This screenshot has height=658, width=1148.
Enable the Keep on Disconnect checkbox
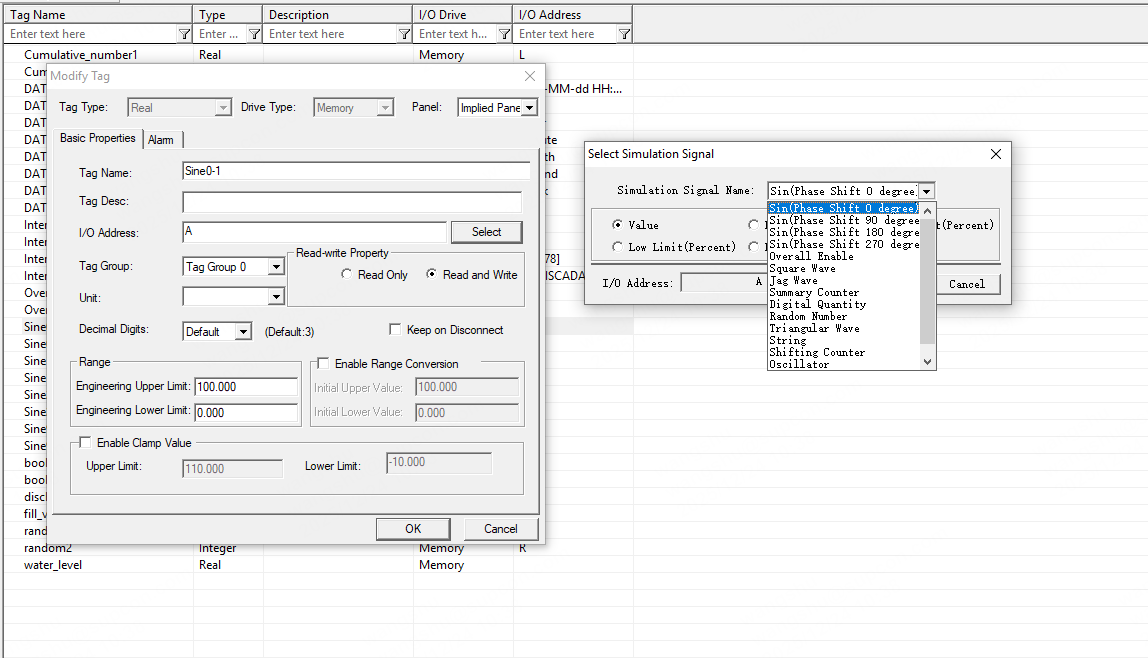click(x=395, y=330)
